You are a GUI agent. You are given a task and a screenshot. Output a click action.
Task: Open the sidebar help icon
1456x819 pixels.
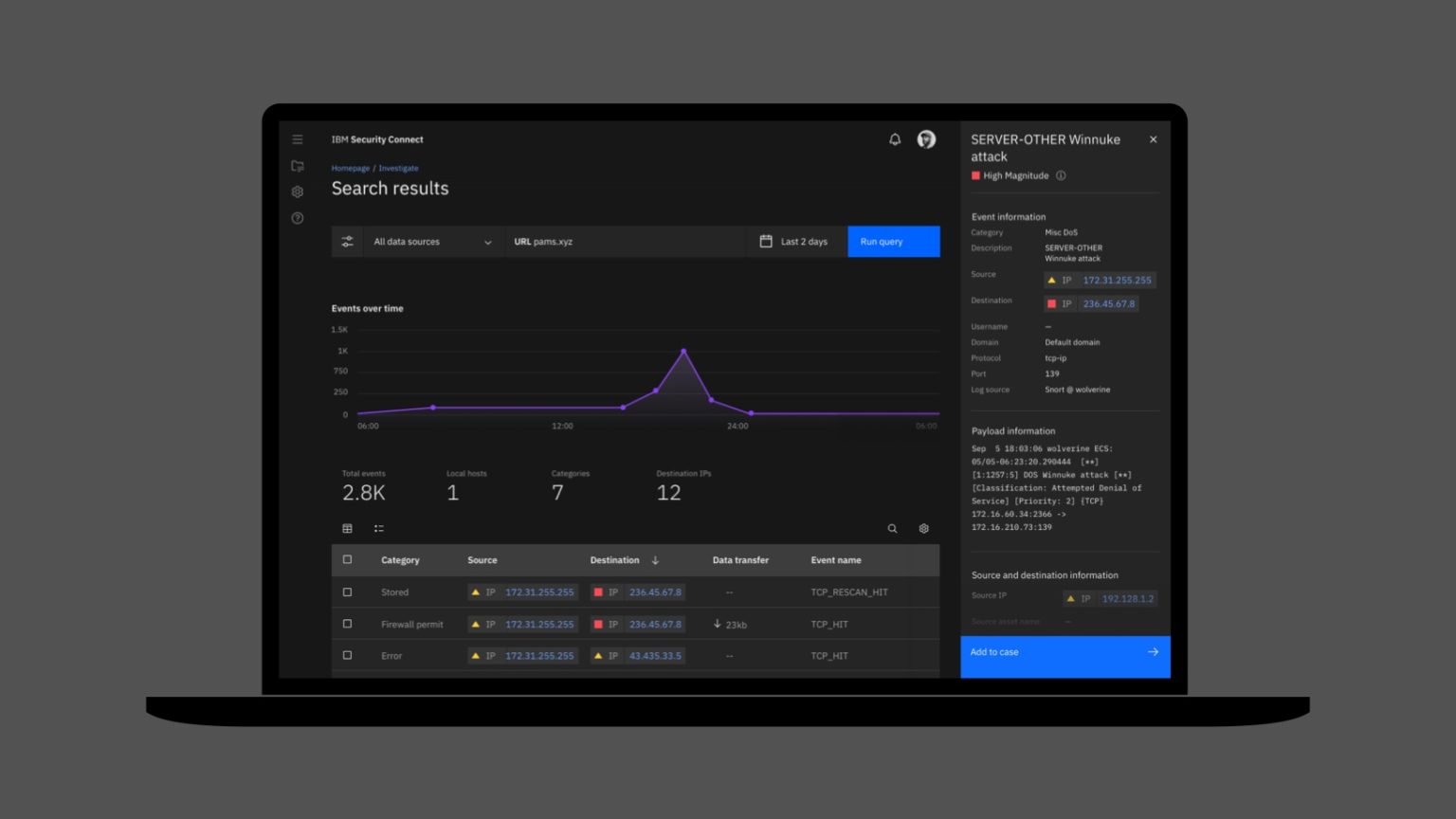tap(298, 218)
